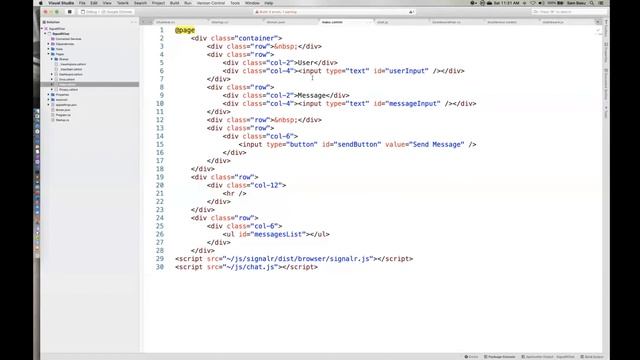Select libman.json in the Solution tree
Screen dimensions: 640x360
click(x=63, y=110)
